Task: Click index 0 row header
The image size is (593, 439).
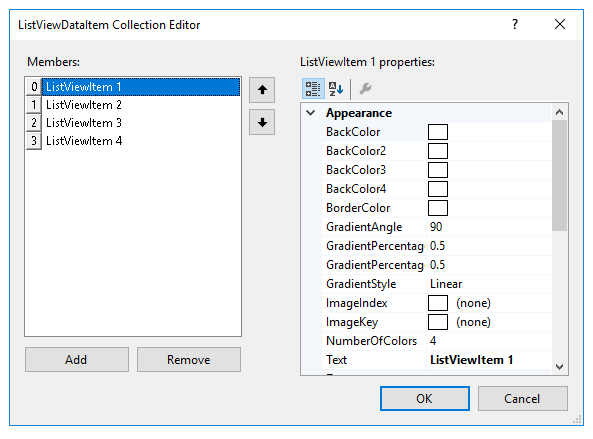Action: pos(34,87)
